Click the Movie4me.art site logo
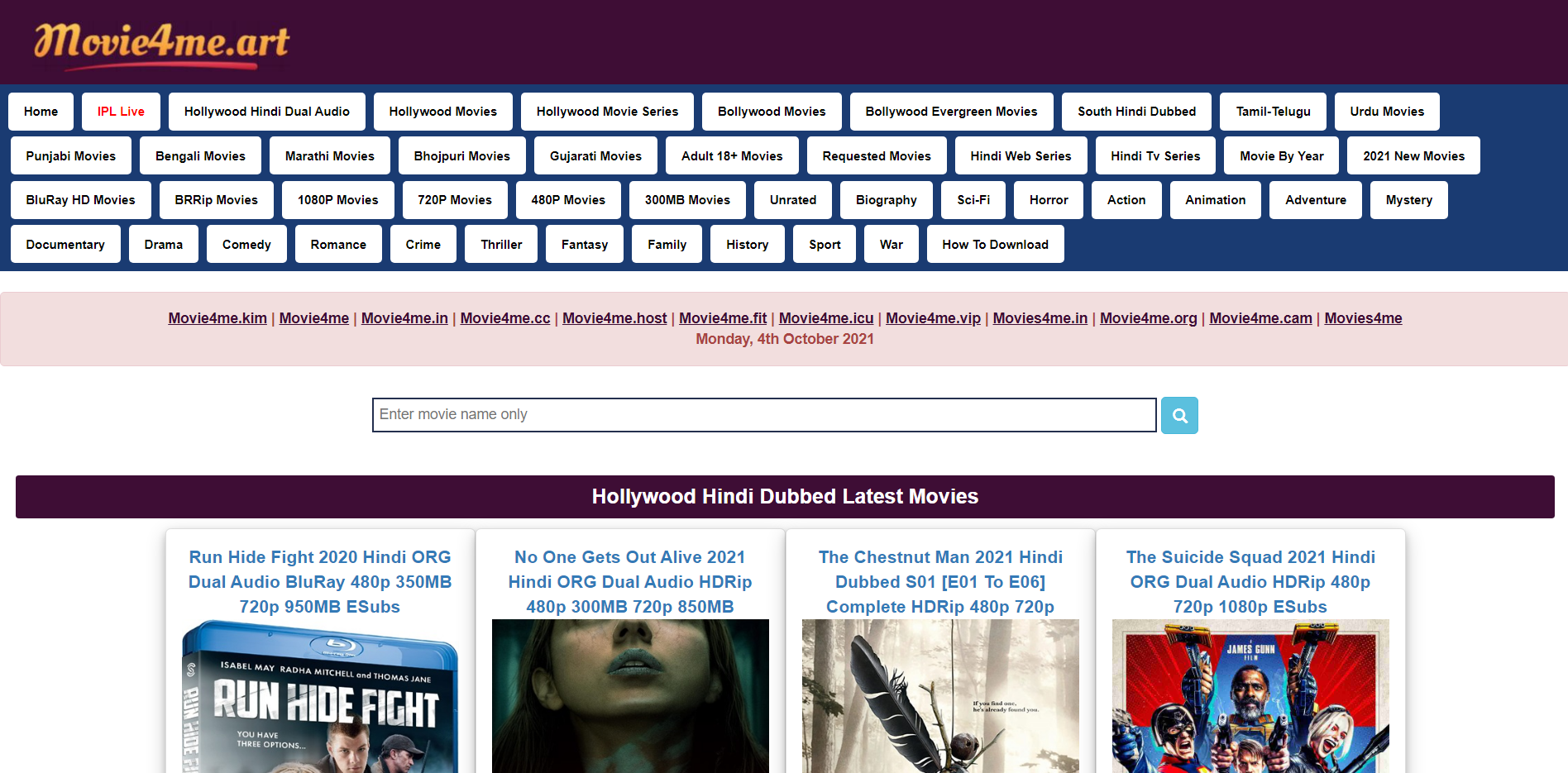The height and width of the screenshot is (773, 1568). click(x=162, y=43)
